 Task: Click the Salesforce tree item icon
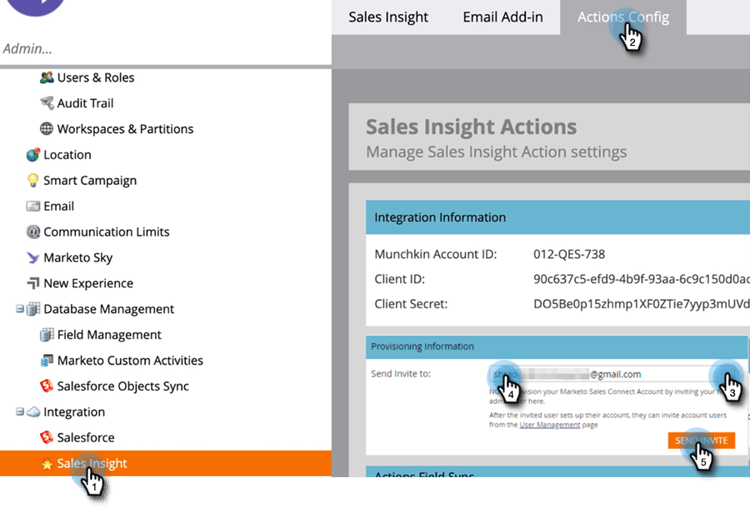pos(46,437)
